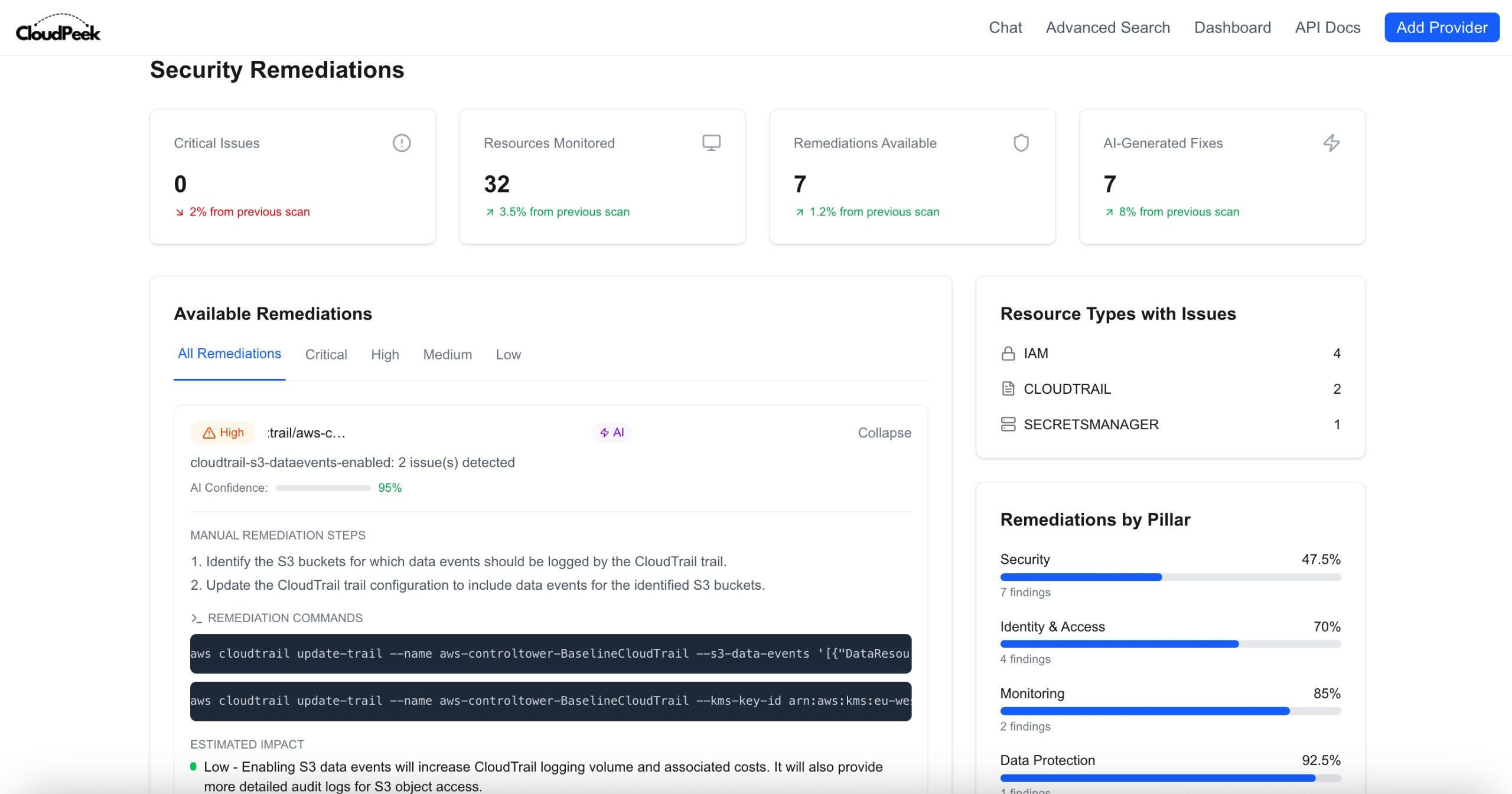Click the 85% Monitoring percentage
The width and height of the screenshot is (1512, 794).
click(x=1327, y=693)
